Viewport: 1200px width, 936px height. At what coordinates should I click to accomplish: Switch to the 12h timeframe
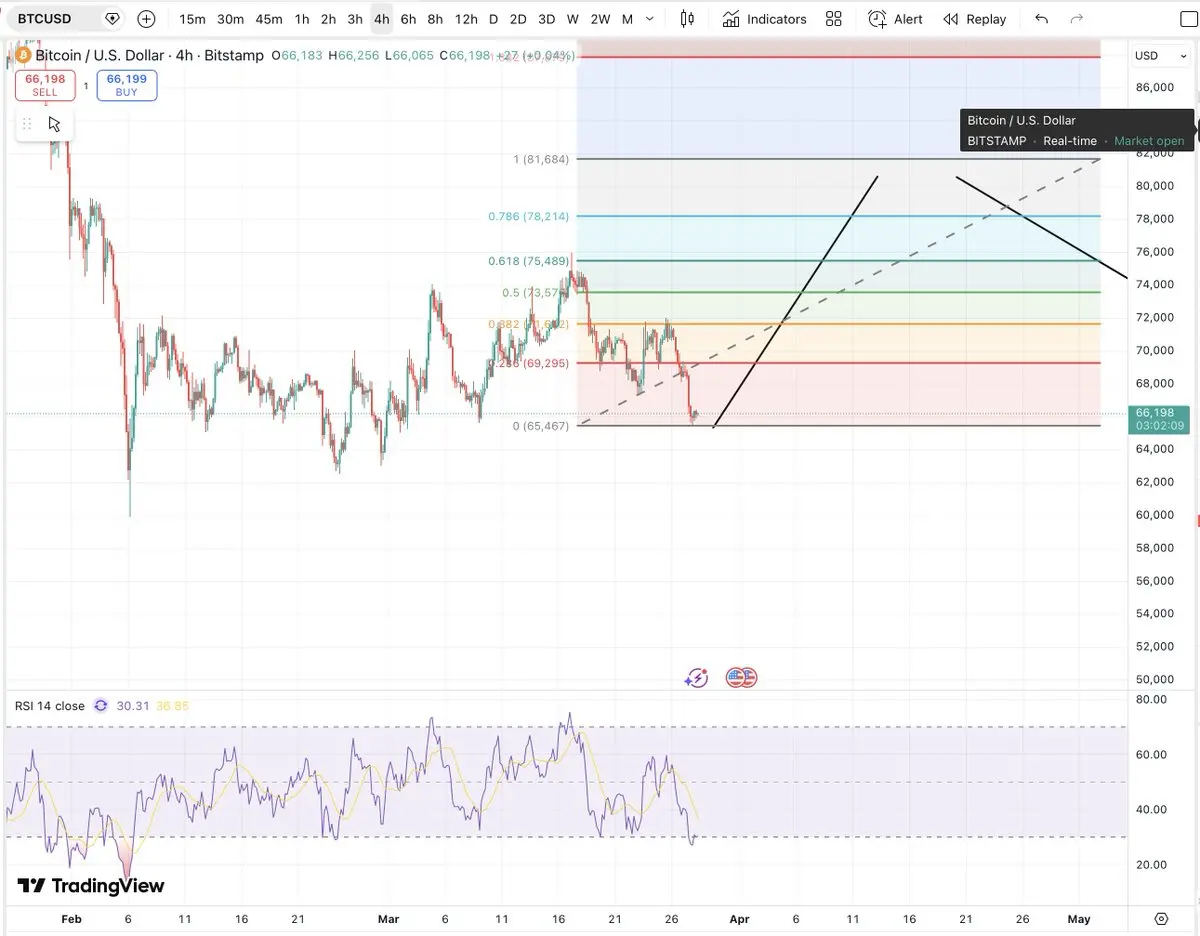coord(466,19)
